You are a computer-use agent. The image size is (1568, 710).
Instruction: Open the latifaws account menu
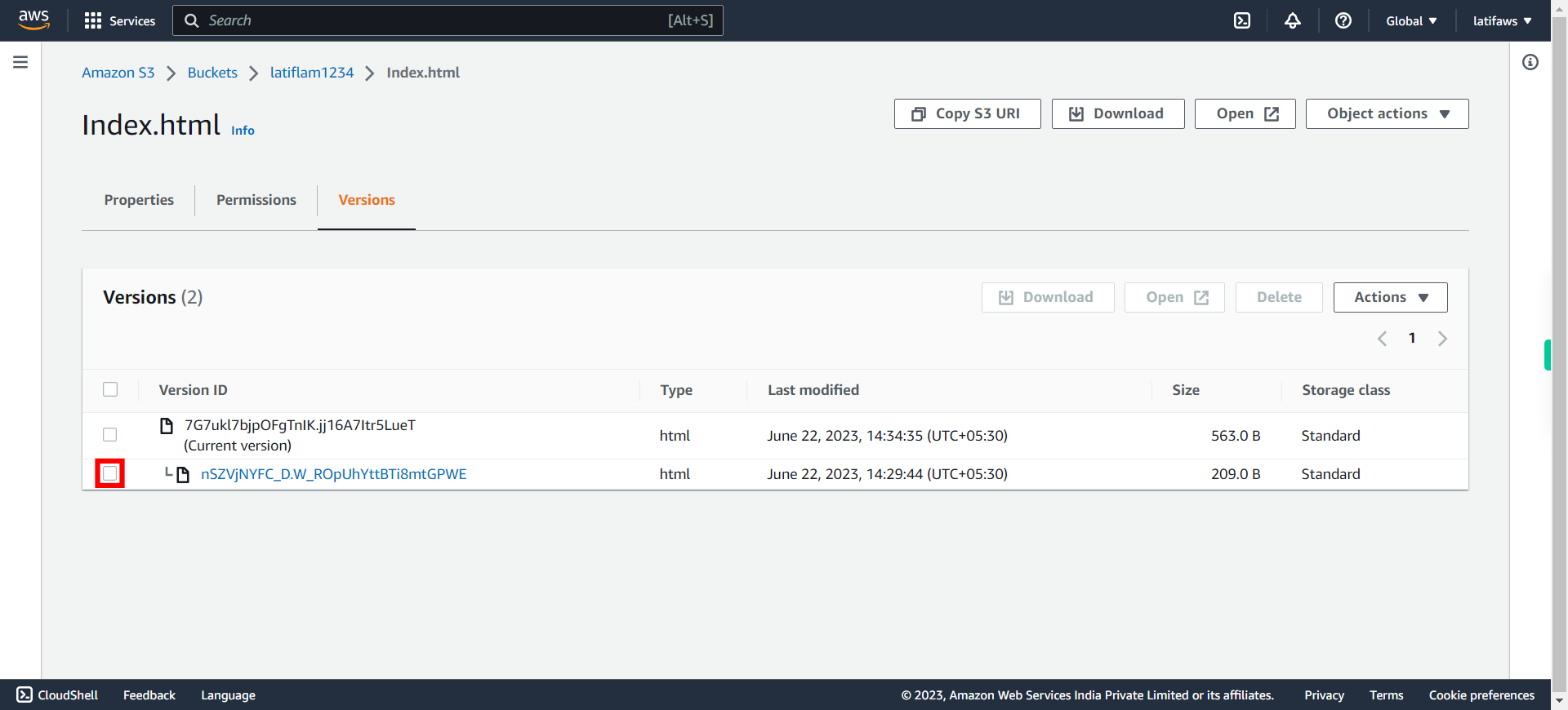pyautogui.click(x=1502, y=20)
